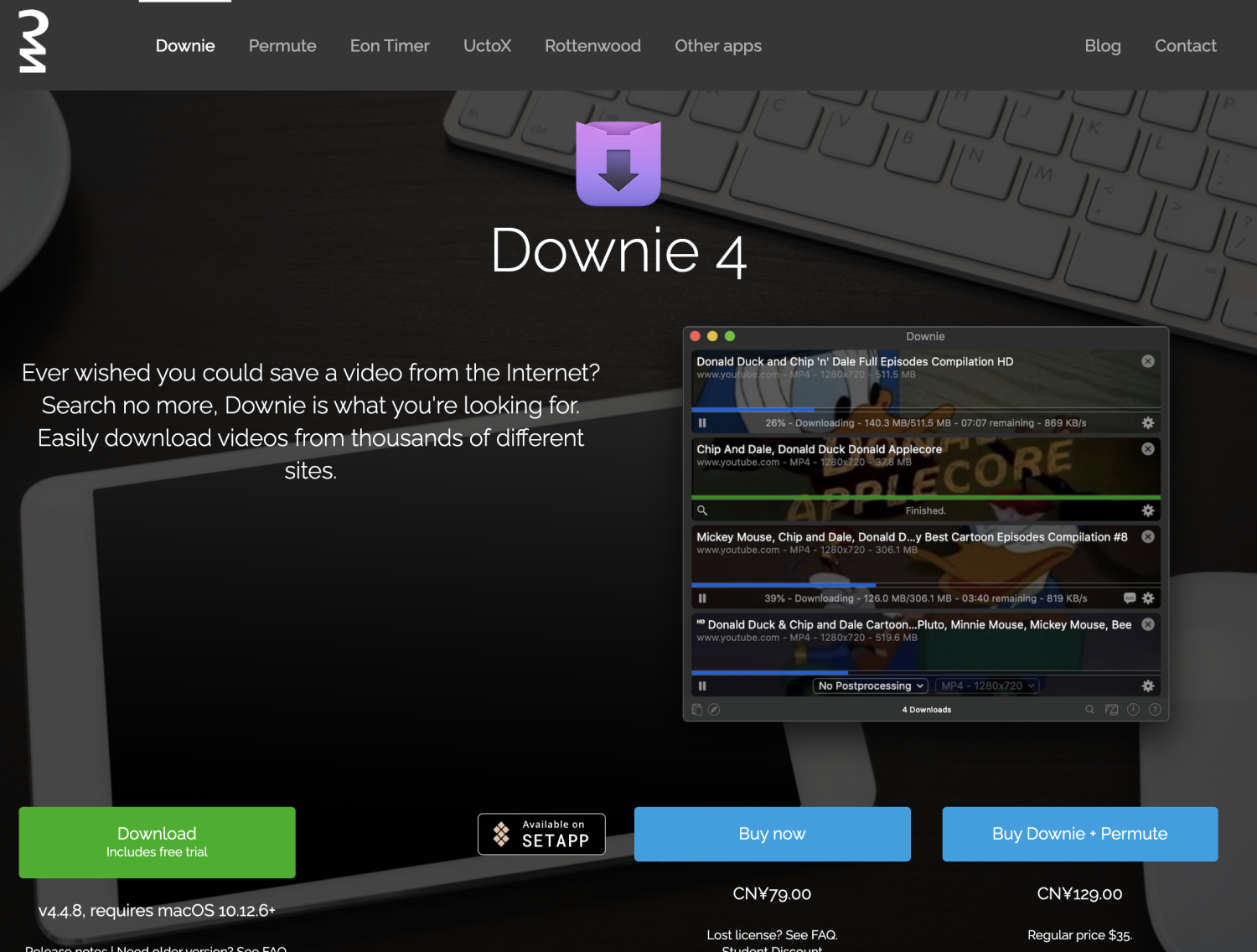This screenshot has height=952, width=1257.
Task: Click the fourth download's blue progress bar
Action: [925, 672]
